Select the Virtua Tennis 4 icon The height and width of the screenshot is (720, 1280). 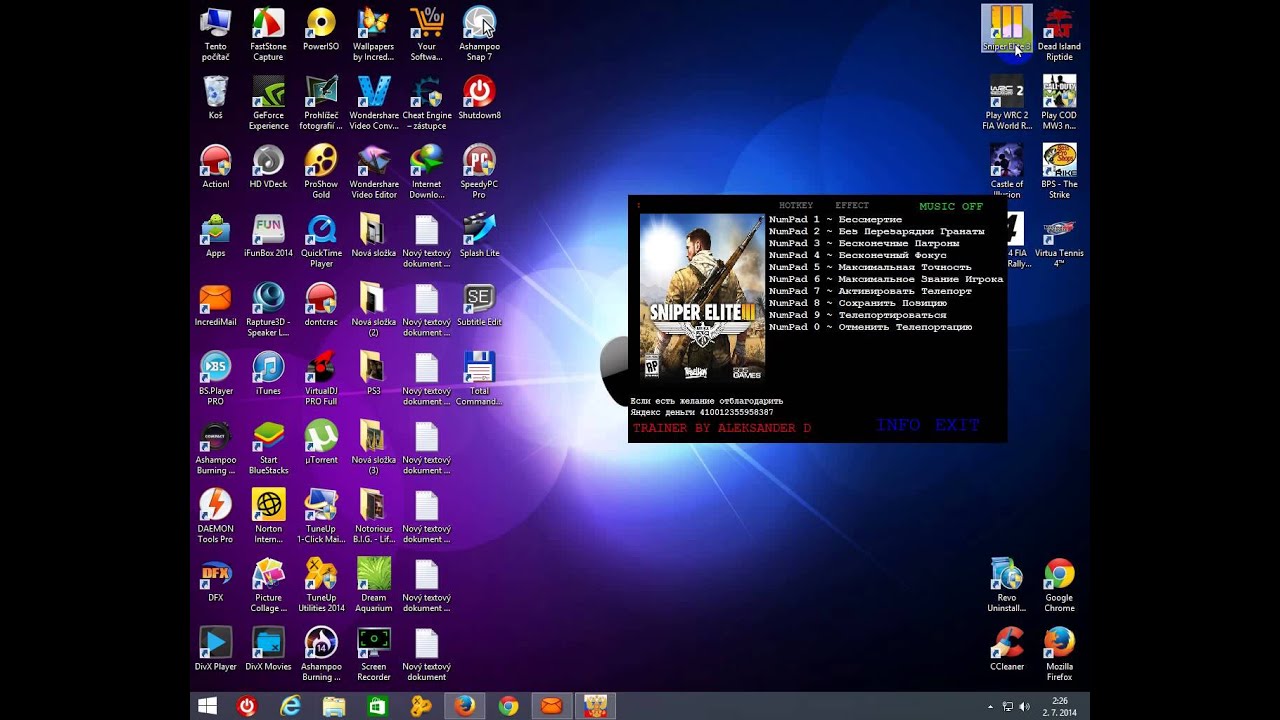tap(1059, 240)
